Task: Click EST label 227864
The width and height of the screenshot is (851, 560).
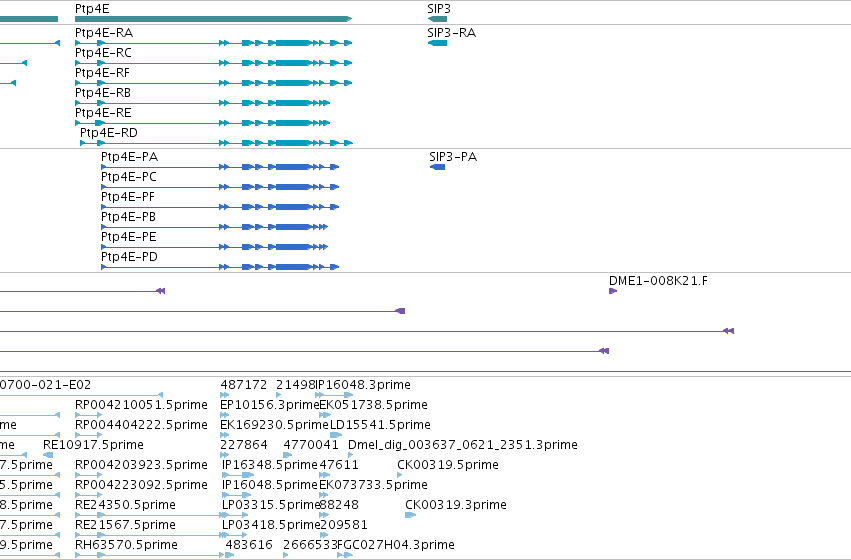Action: click(244, 445)
